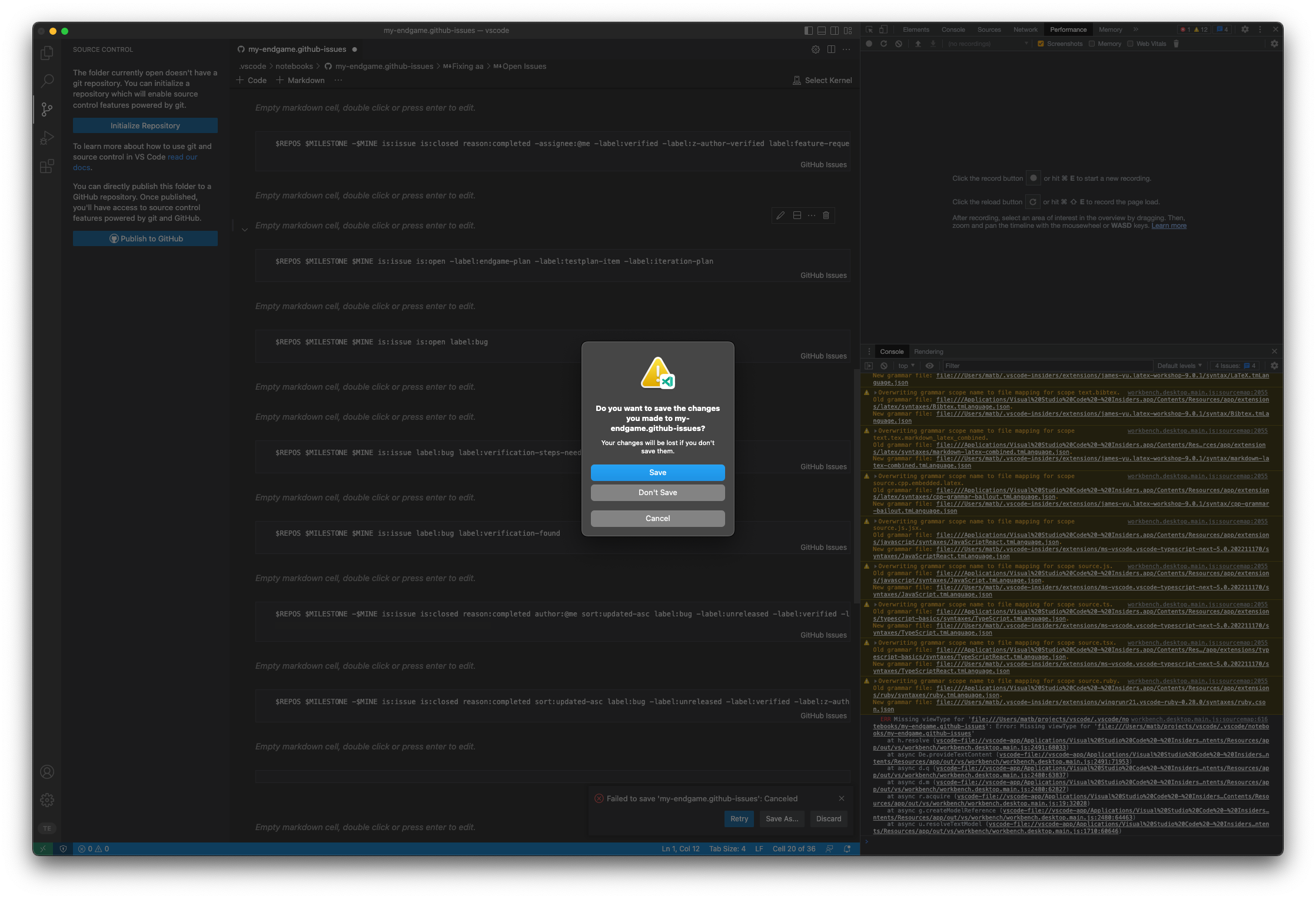Image resolution: width=1316 pixels, height=899 pixels.
Task: Select the Explorer icon in the activity bar
Action: (x=46, y=53)
